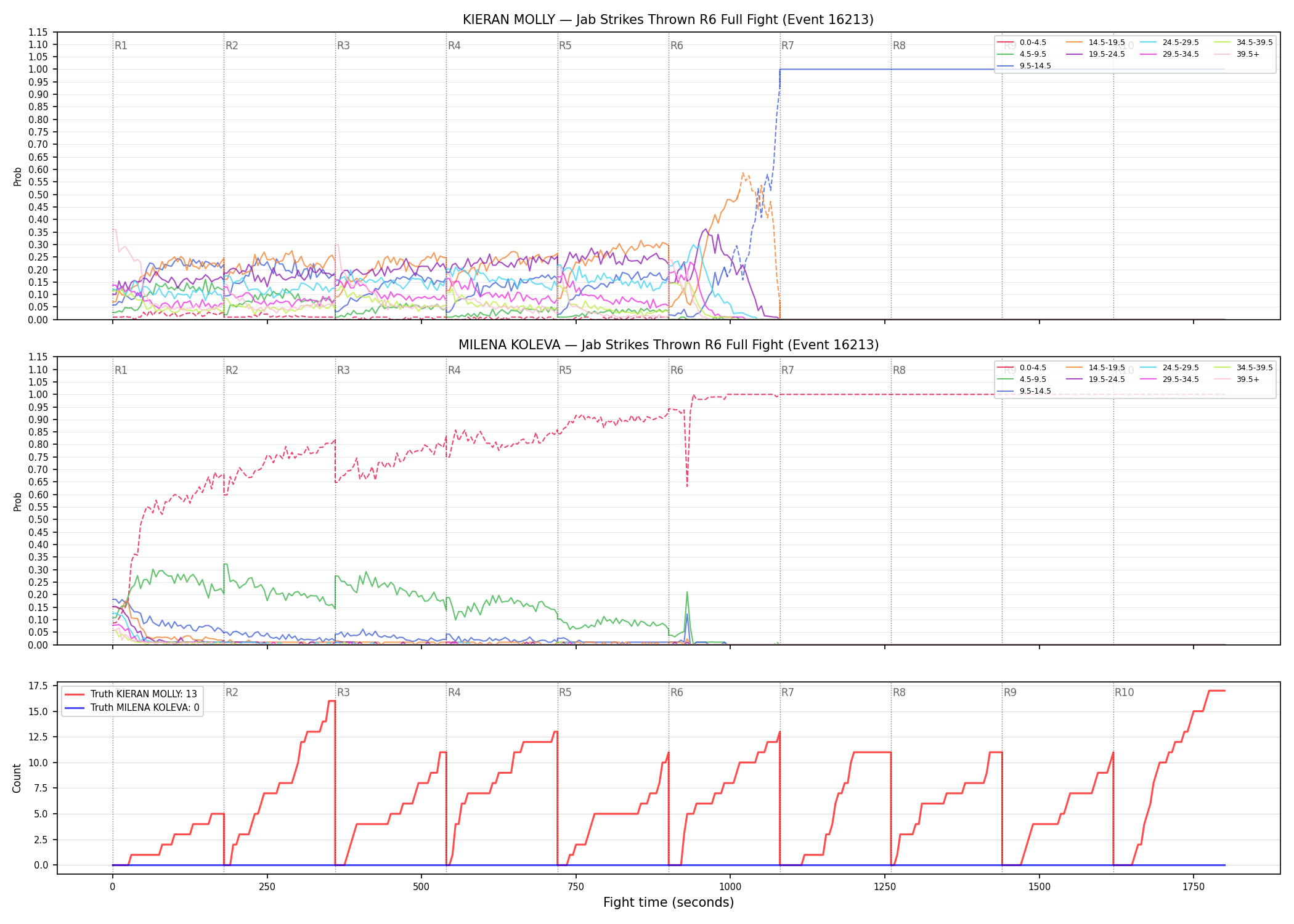Click the 2.5 tick on the Count axis
This screenshot has width=1294, height=924.
coord(41,840)
